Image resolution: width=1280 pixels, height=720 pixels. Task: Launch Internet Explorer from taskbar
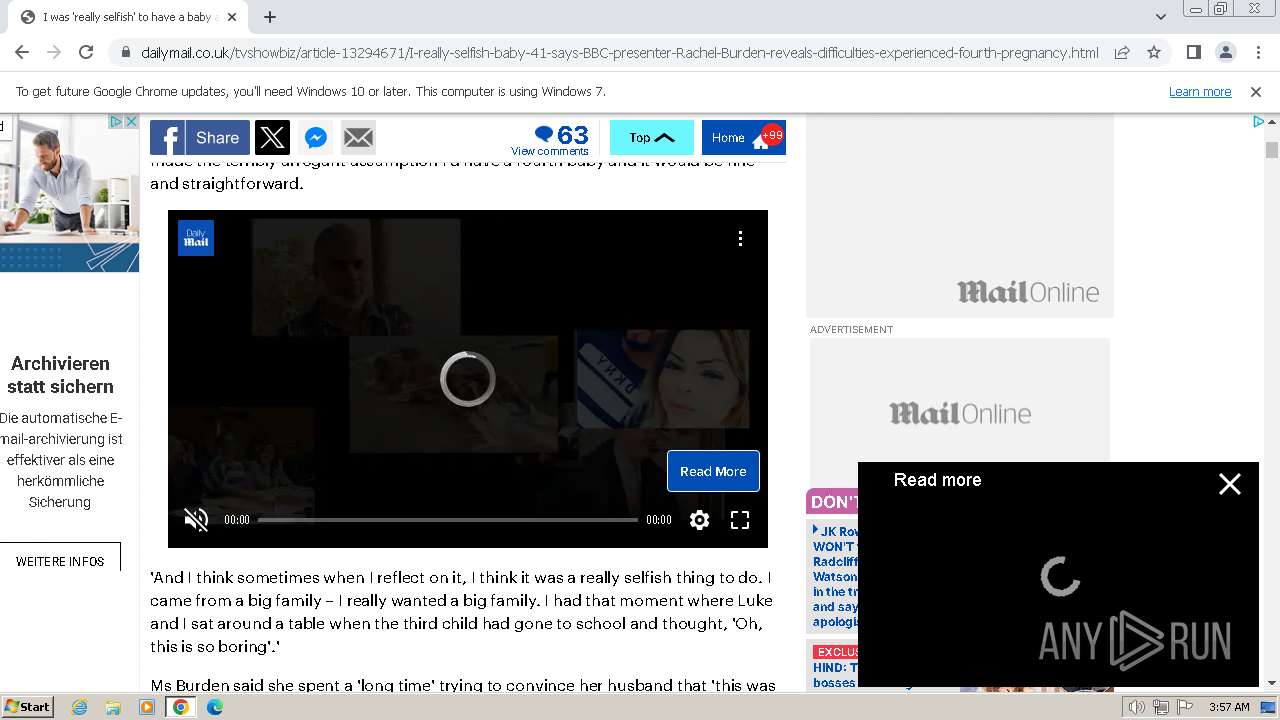(80, 707)
